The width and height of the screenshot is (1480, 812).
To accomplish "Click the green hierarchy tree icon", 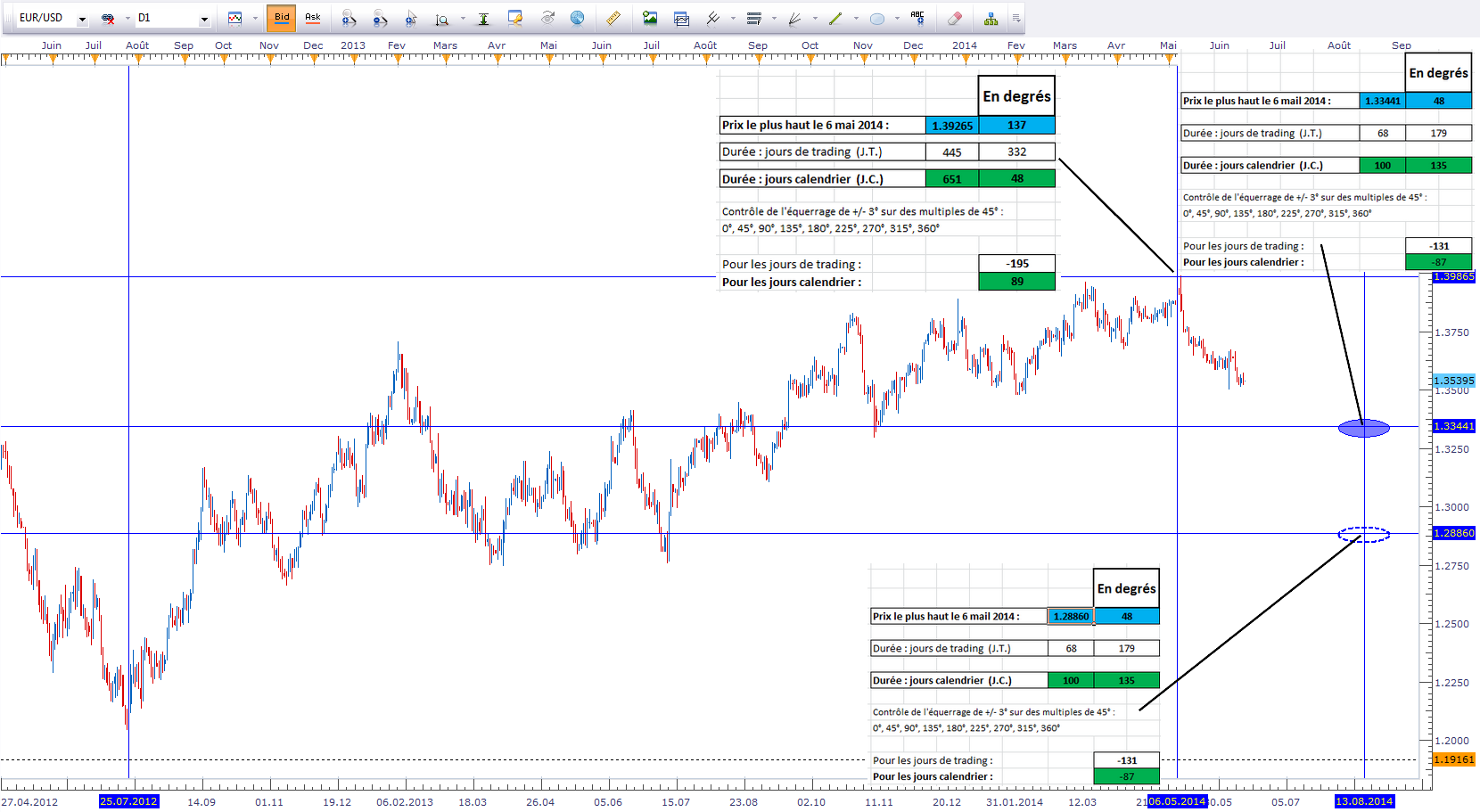I will [991, 18].
